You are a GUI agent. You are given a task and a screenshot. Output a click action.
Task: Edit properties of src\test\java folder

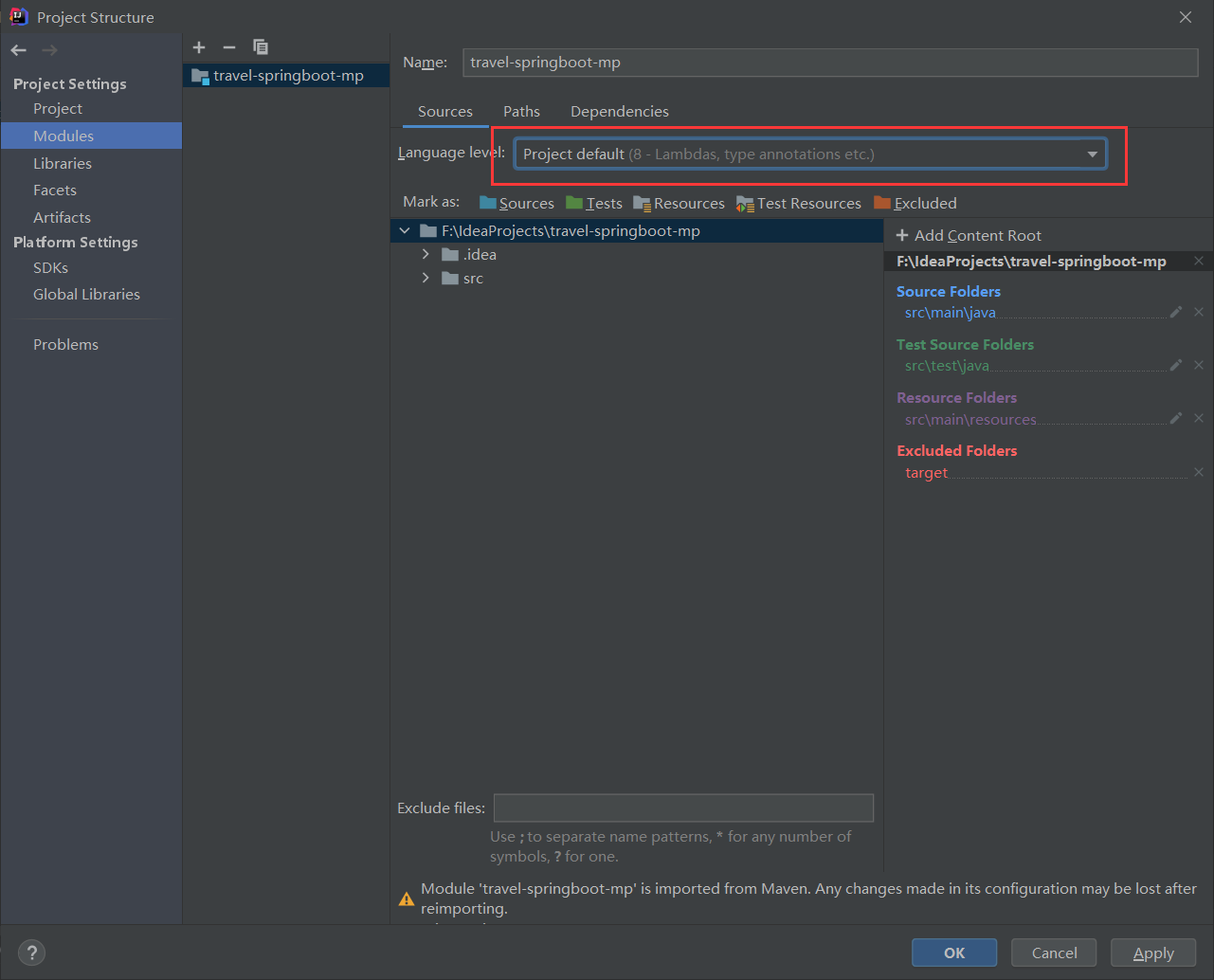[x=1176, y=365]
